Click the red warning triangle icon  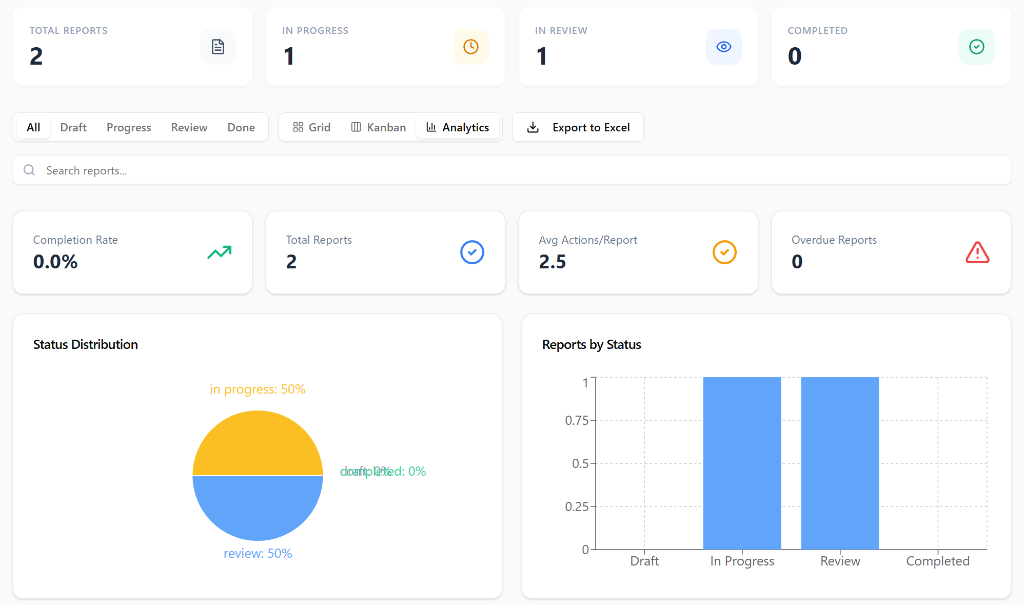977,252
